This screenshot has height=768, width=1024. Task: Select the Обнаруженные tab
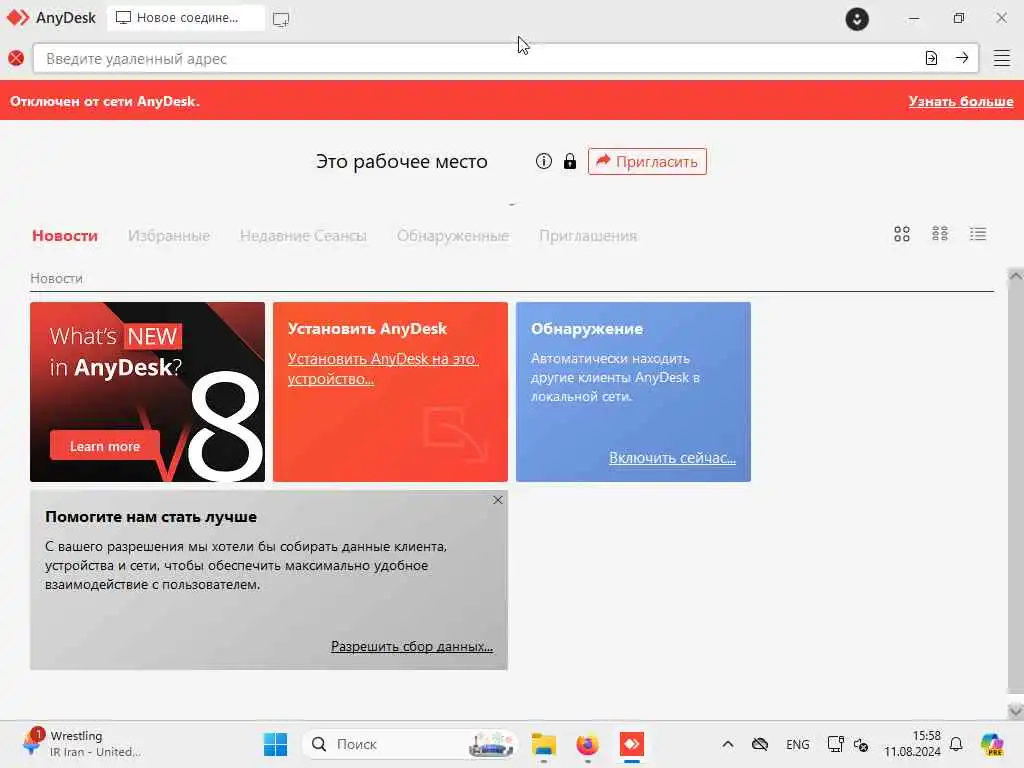pos(453,236)
